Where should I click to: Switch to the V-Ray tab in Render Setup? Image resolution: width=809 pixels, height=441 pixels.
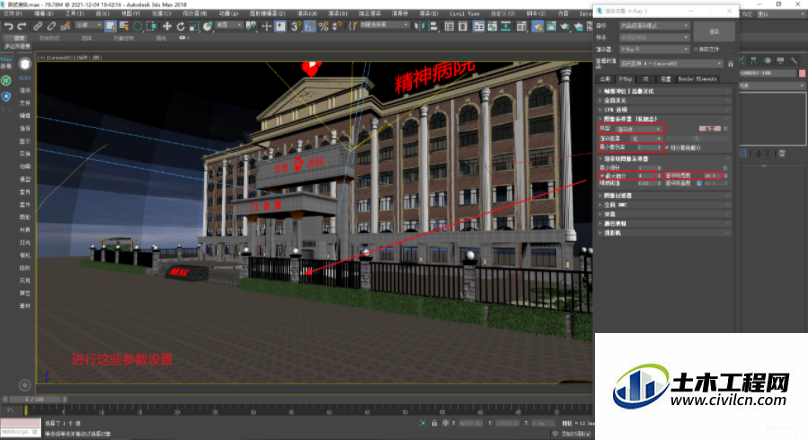(x=625, y=79)
